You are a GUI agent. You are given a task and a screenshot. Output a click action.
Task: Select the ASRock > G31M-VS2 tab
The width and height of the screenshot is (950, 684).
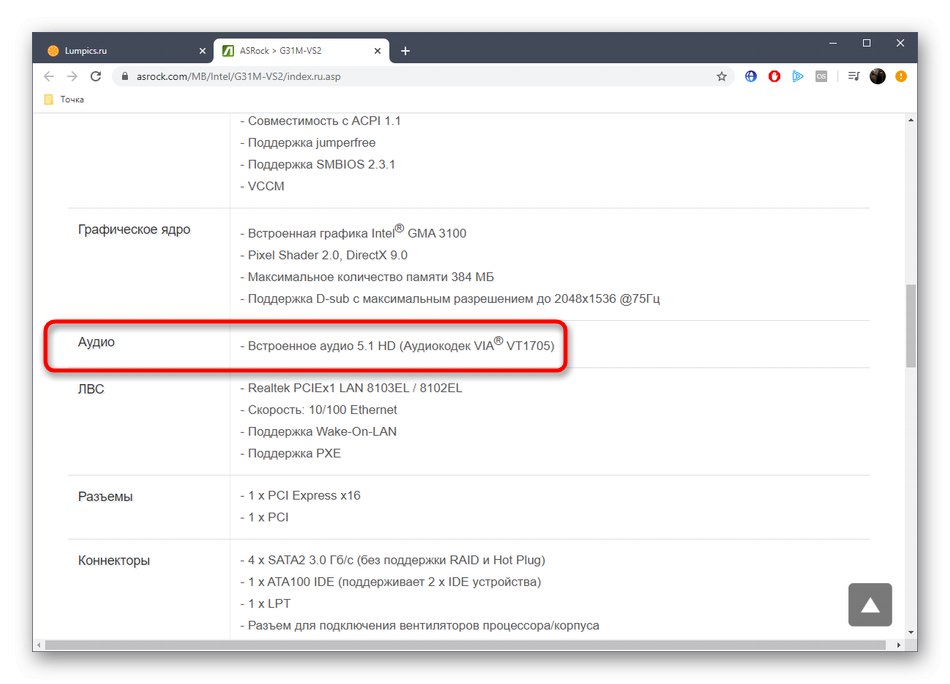click(301, 51)
